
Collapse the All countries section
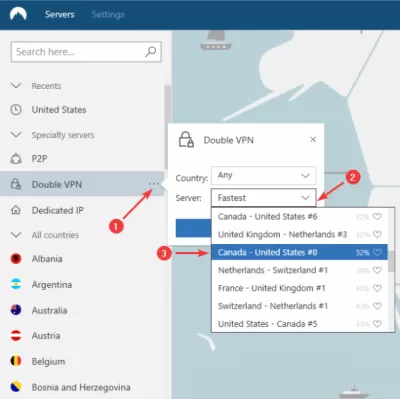(x=16, y=235)
